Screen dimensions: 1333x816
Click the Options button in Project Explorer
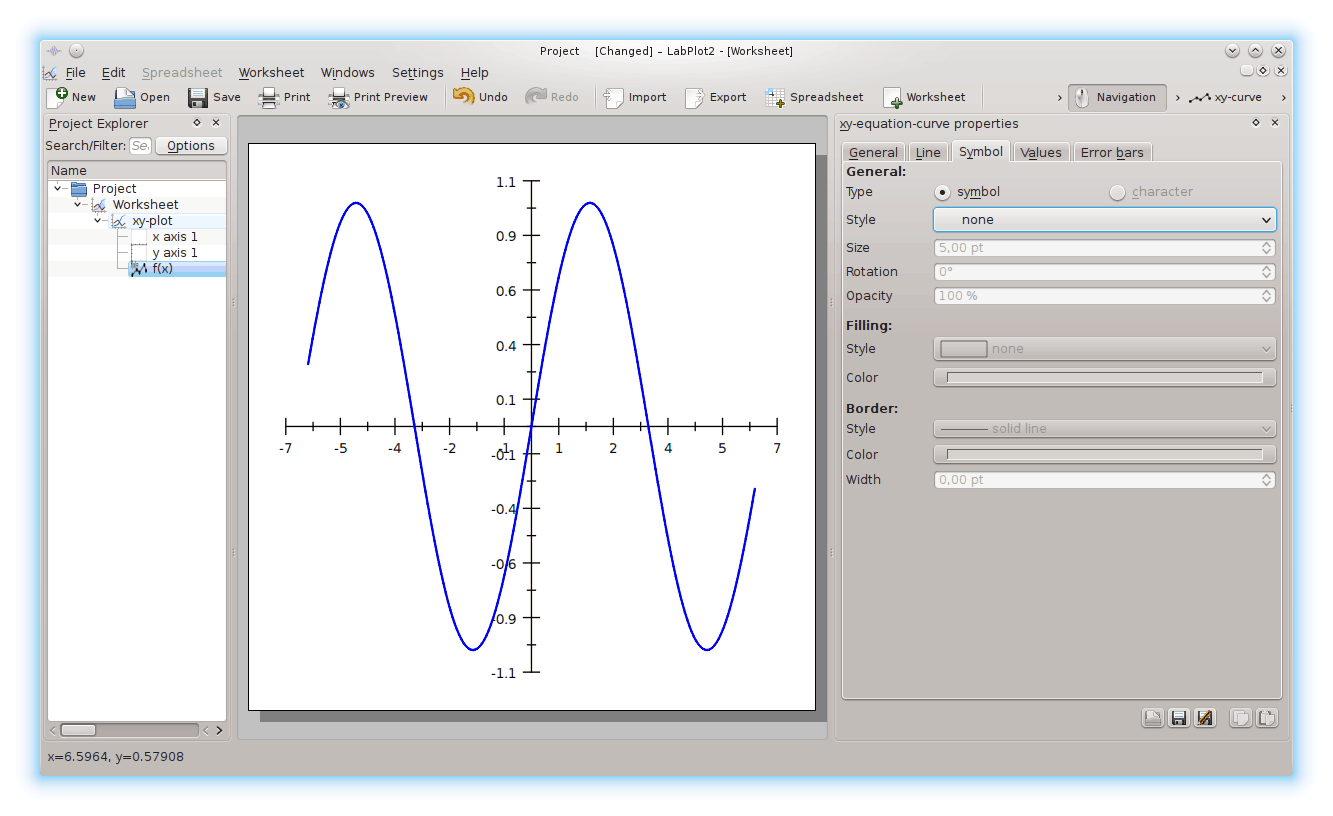coord(191,146)
